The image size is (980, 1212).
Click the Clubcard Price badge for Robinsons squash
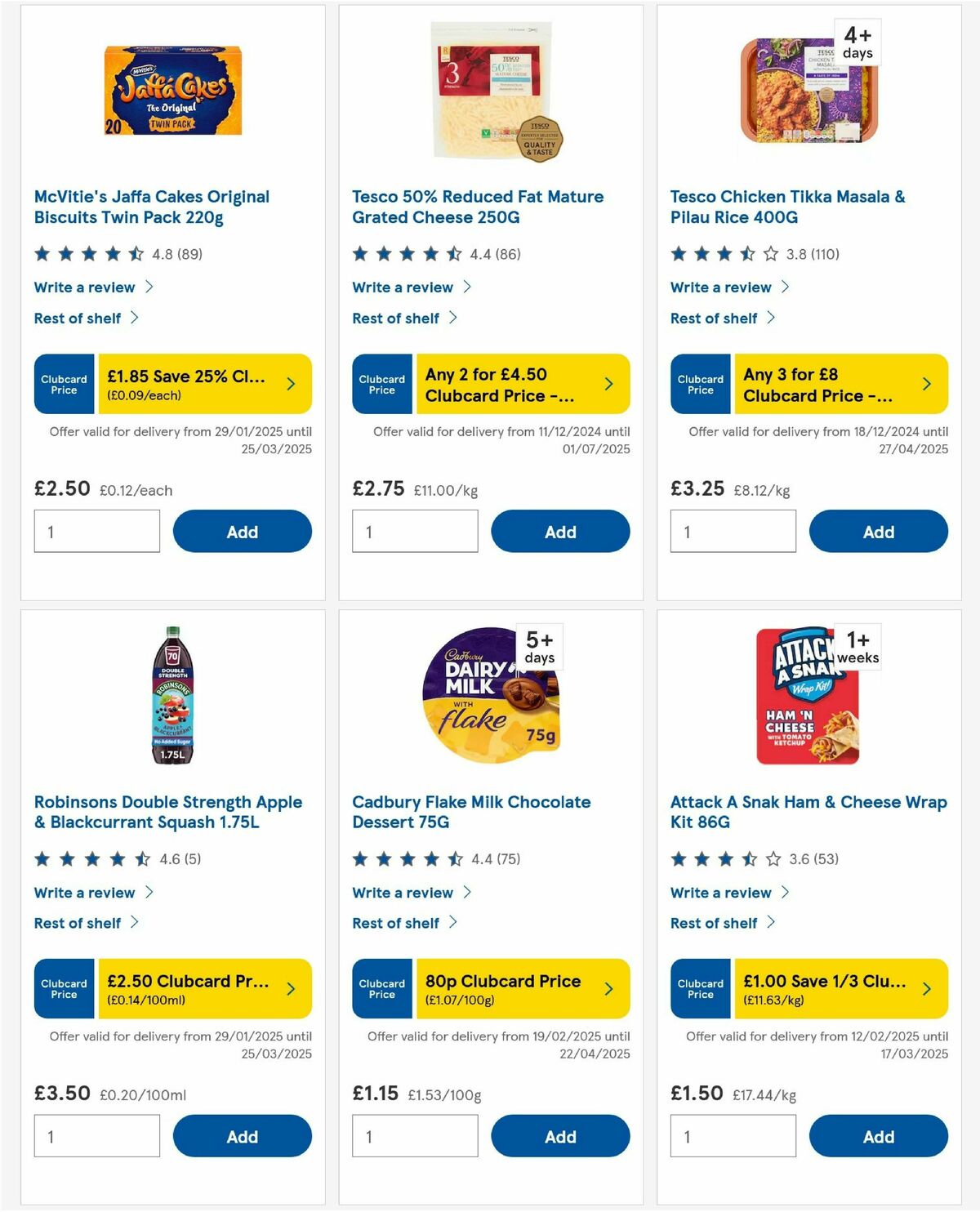click(64, 988)
